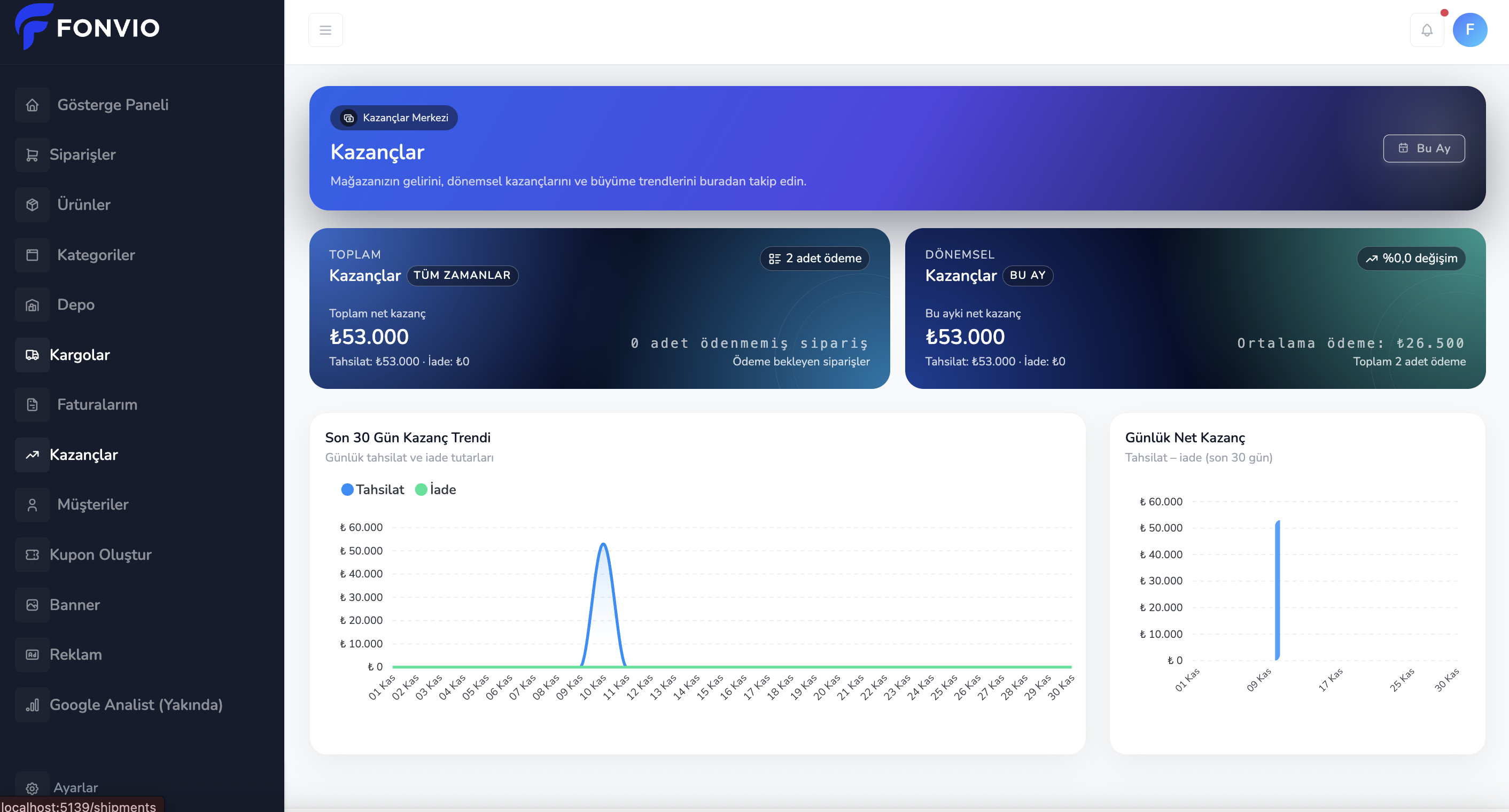Select Kategoriler from the sidebar
Viewport: 1509px width, 812px height.
[x=96, y=255]
